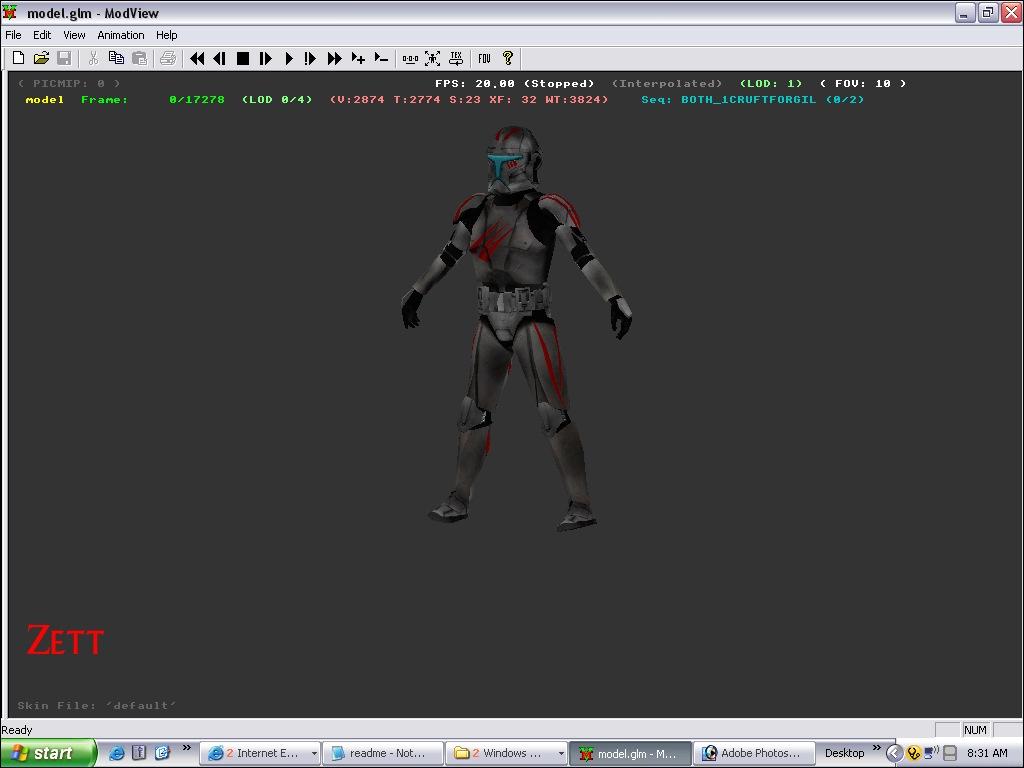Toggle the TEX texture swap icon
The height and width of the screenshot is (768, 1024).
tap(456, 59)
